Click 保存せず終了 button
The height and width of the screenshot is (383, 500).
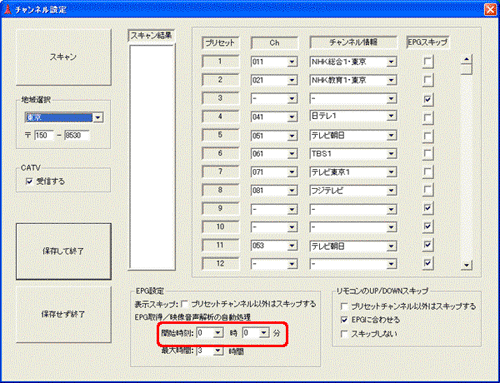pos(64,314)
